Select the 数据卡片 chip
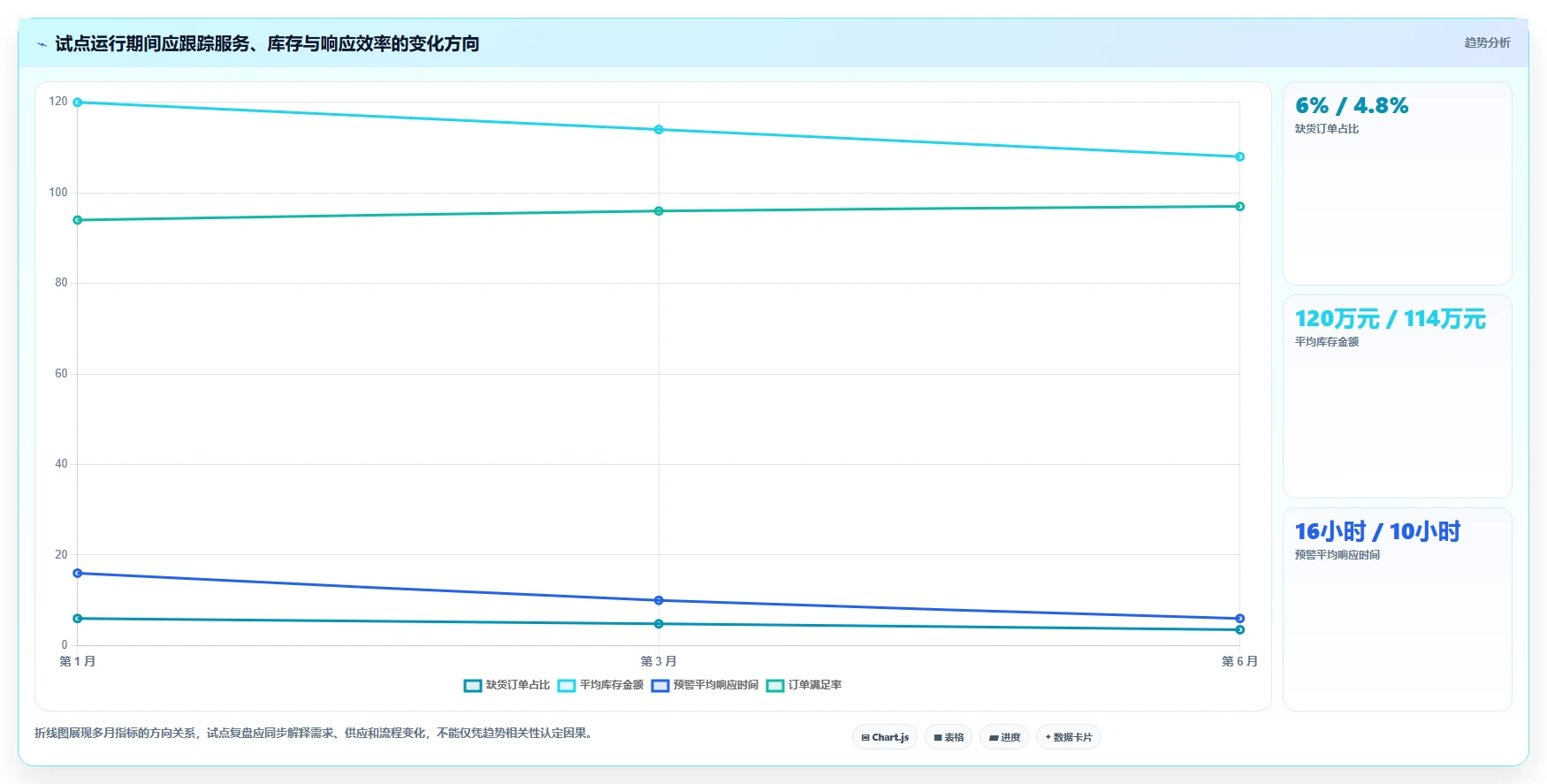 tap(1069, 737)
